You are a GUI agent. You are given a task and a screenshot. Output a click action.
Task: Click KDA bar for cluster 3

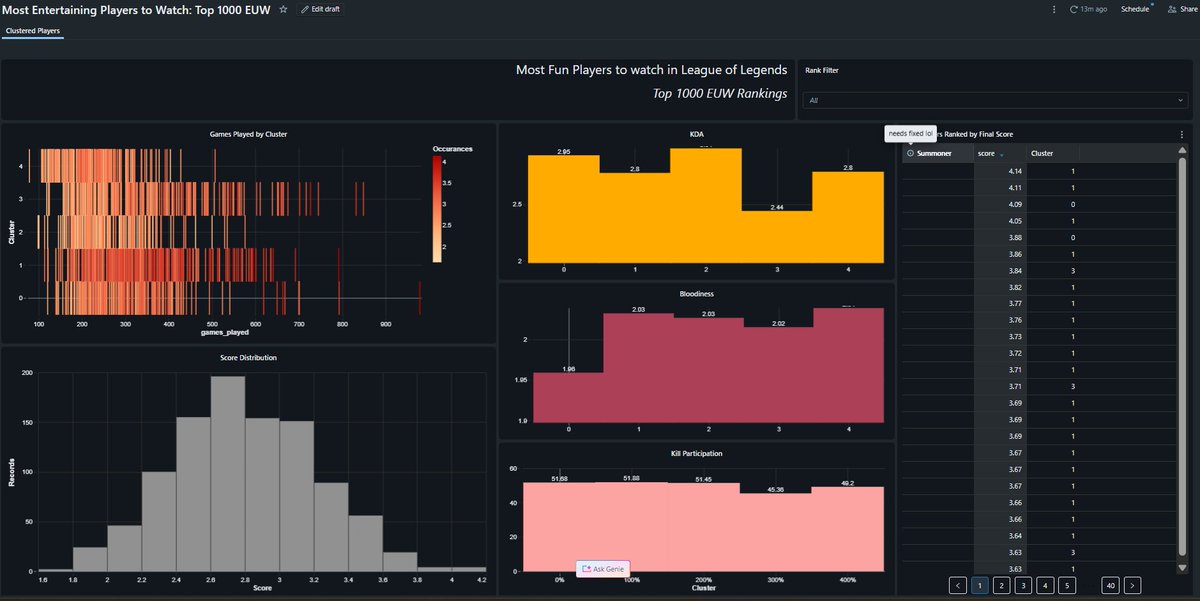pyautogui.click(x=777, y=236)
